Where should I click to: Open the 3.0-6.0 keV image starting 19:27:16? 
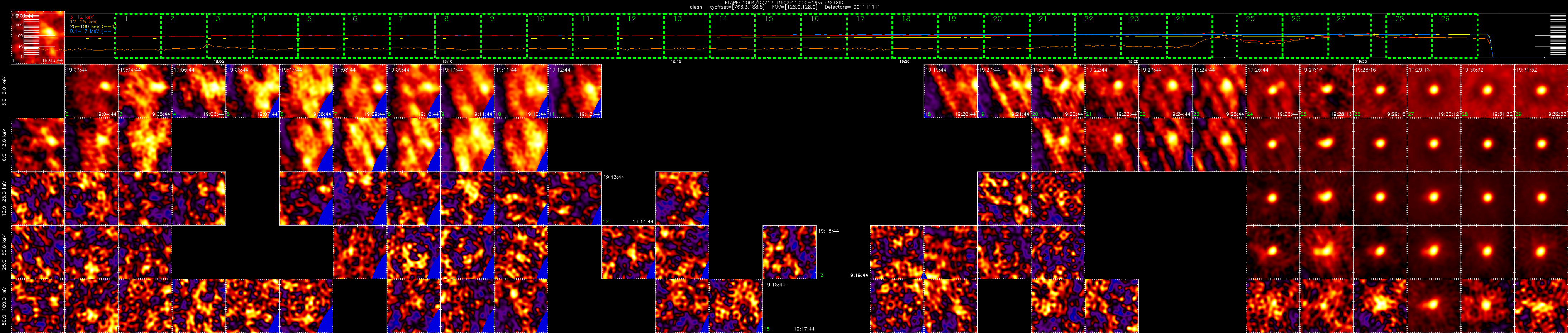1326,91
